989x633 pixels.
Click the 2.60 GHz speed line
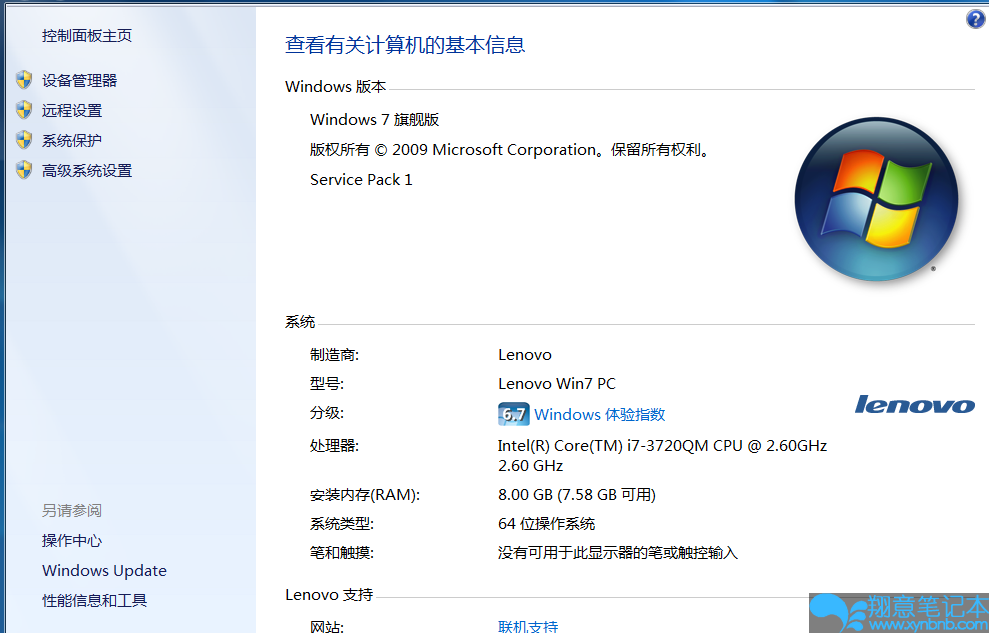pos(530,466)
